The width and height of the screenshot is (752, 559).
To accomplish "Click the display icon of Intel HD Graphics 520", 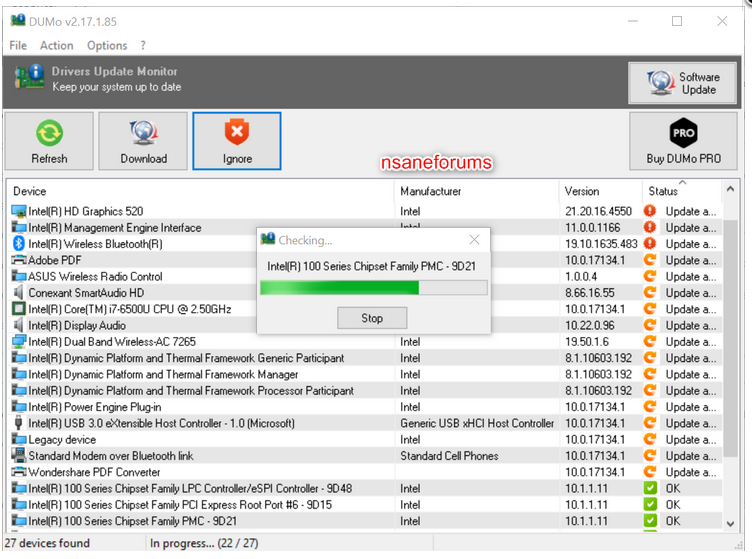I will coord(19,211).
